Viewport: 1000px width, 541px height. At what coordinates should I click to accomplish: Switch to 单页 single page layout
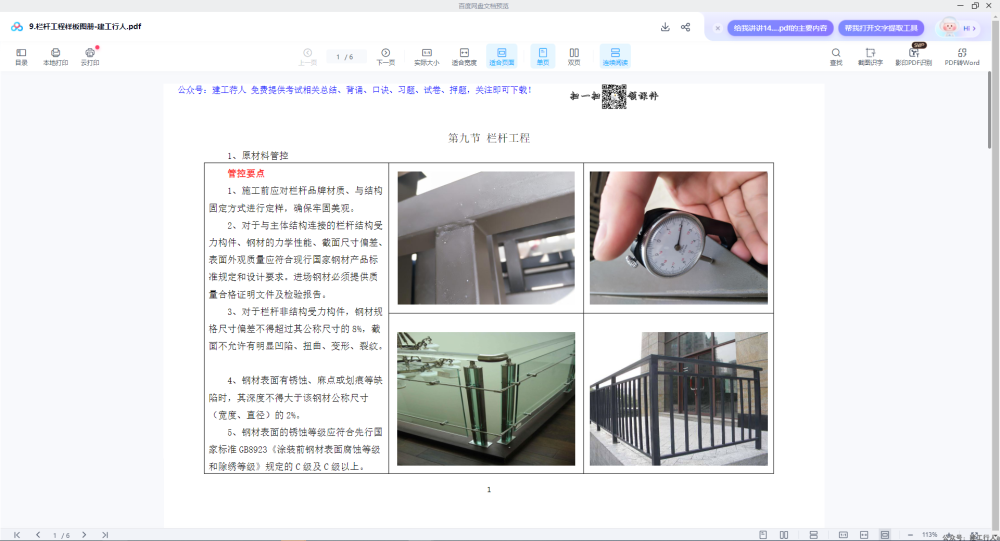click(x=543, y=56)
